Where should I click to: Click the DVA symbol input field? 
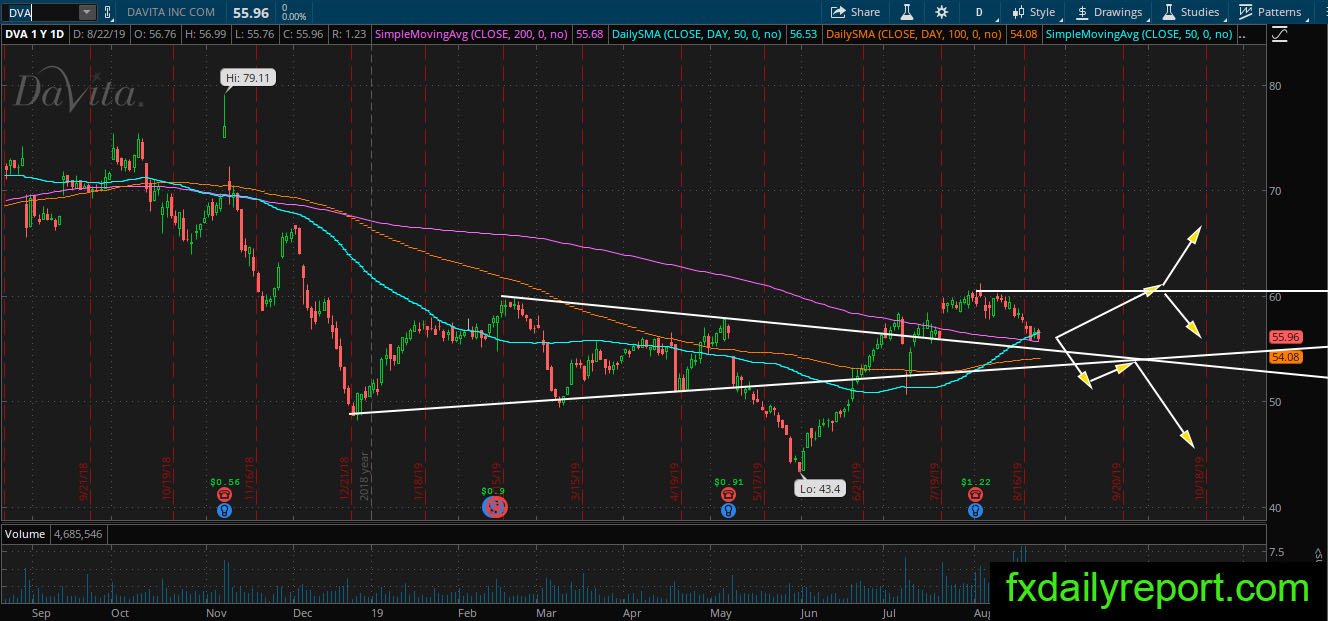[x=40, y=12]
